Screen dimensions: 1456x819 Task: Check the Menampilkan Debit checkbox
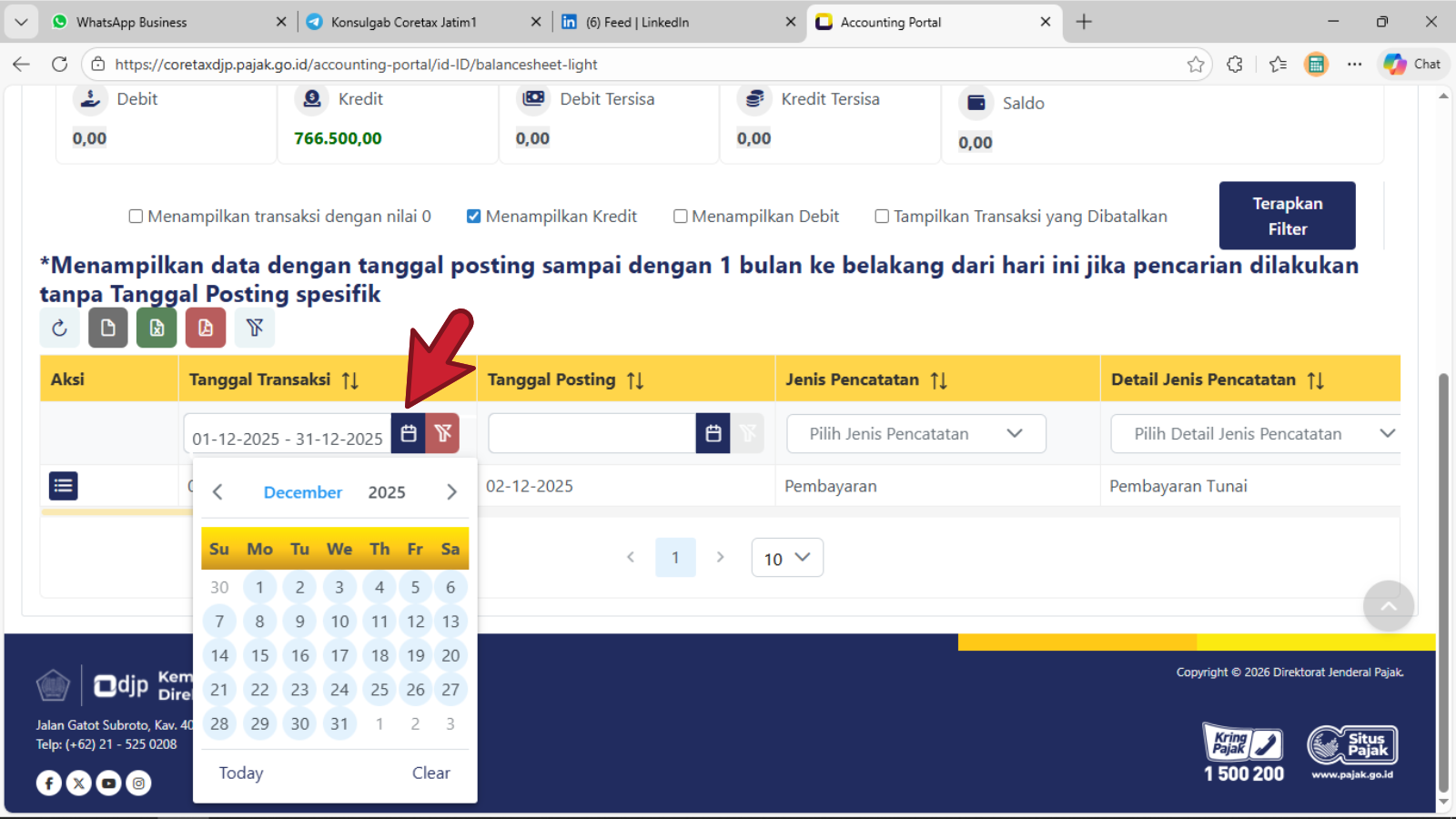(x=680, y=217)
